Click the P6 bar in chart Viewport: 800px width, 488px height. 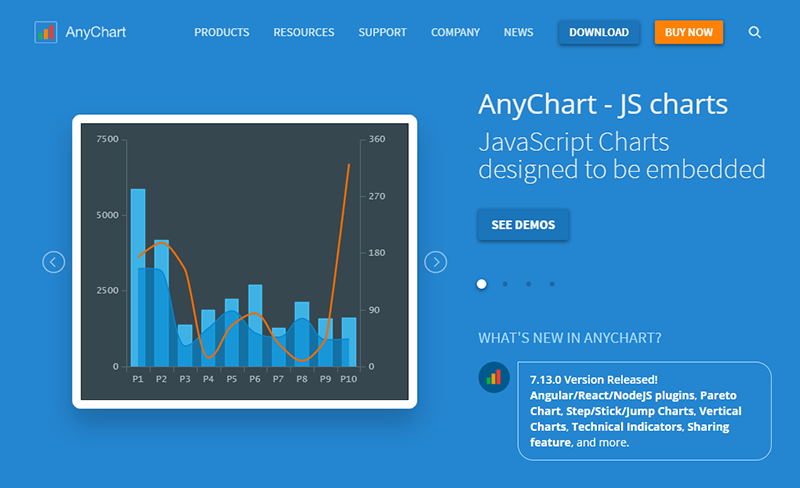tap(255, 326)
